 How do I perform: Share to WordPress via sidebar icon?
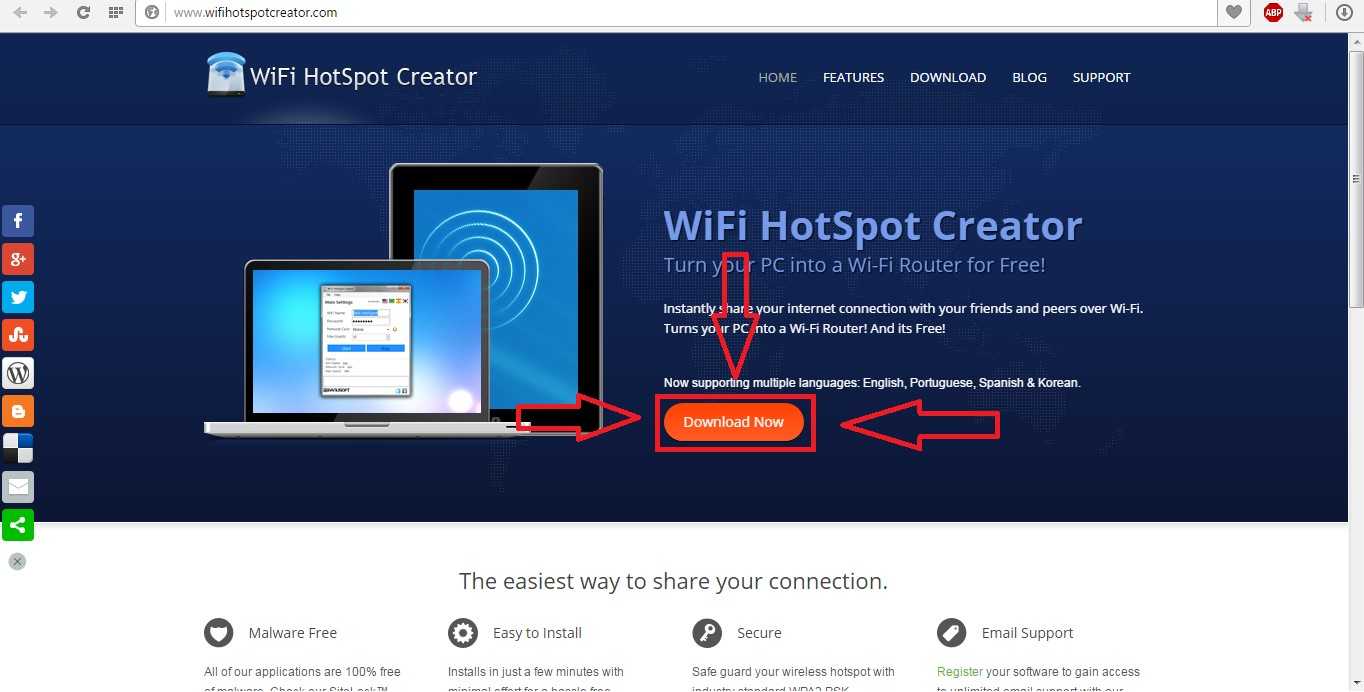point(18,373)
